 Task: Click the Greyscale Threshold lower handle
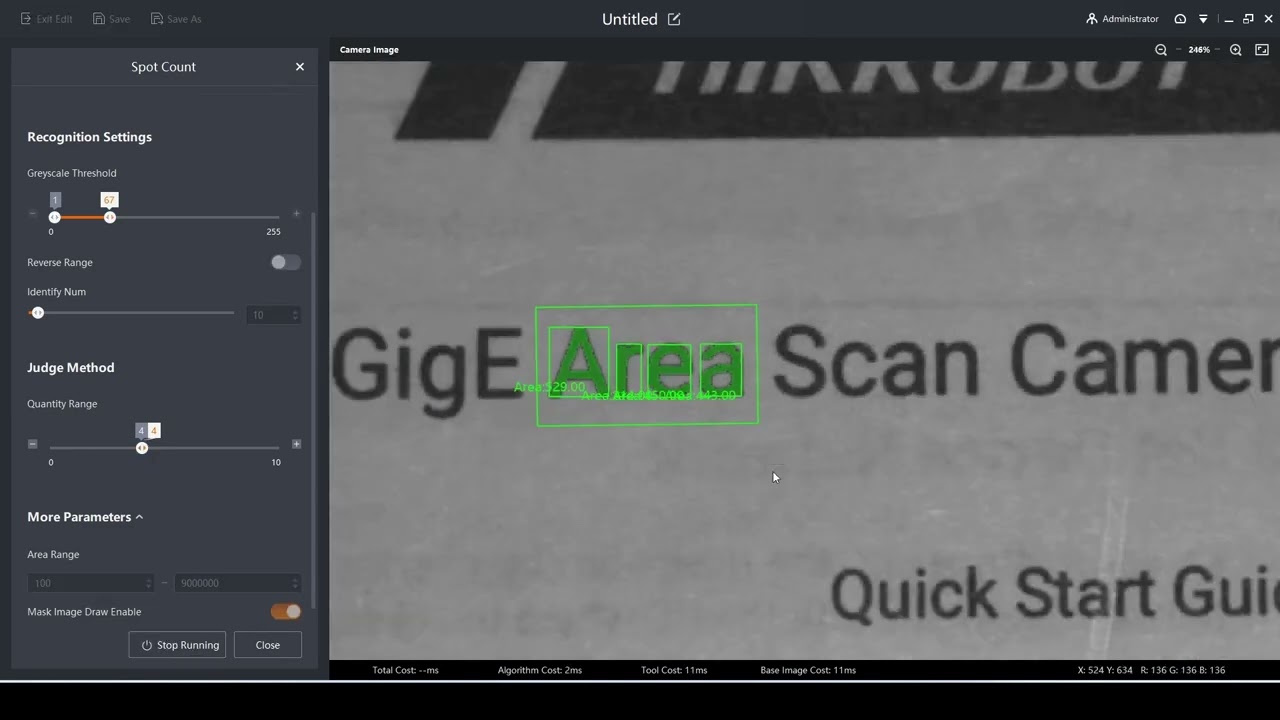[x=55, y=217]
